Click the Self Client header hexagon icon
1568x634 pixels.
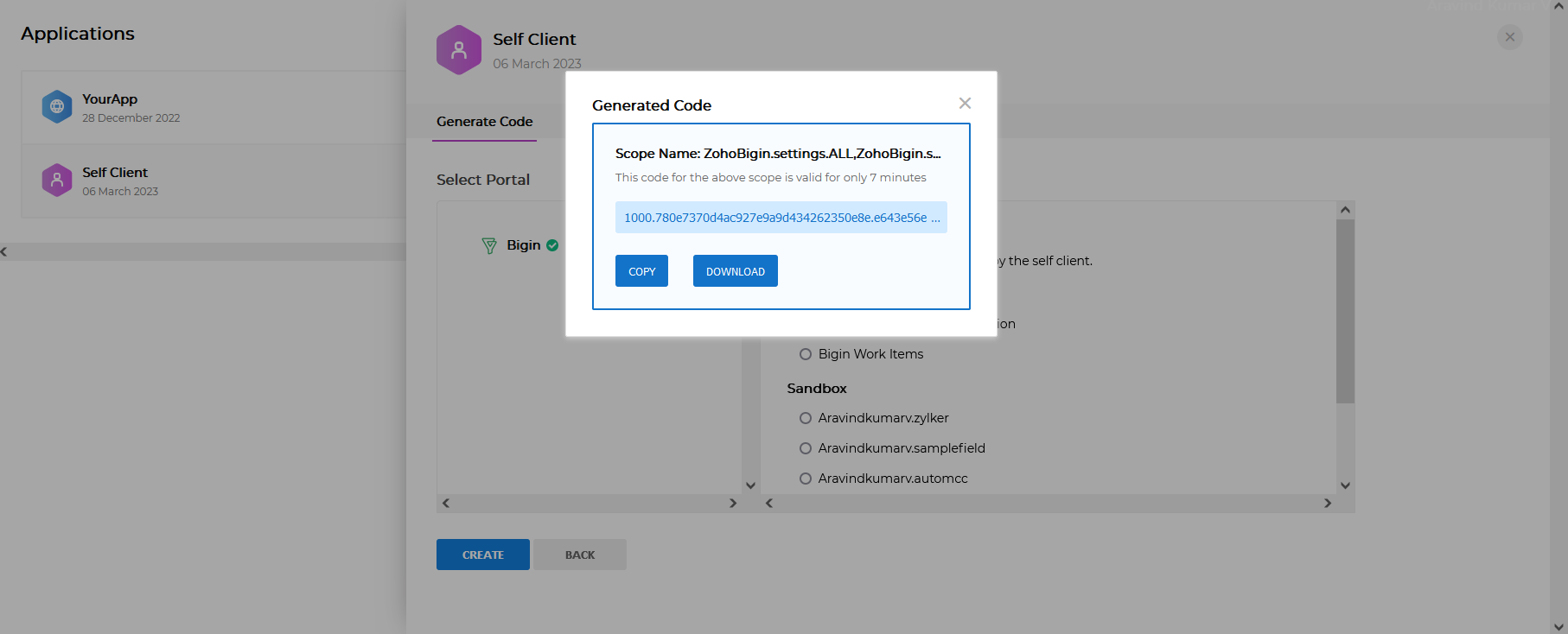(x=459, y=50)
